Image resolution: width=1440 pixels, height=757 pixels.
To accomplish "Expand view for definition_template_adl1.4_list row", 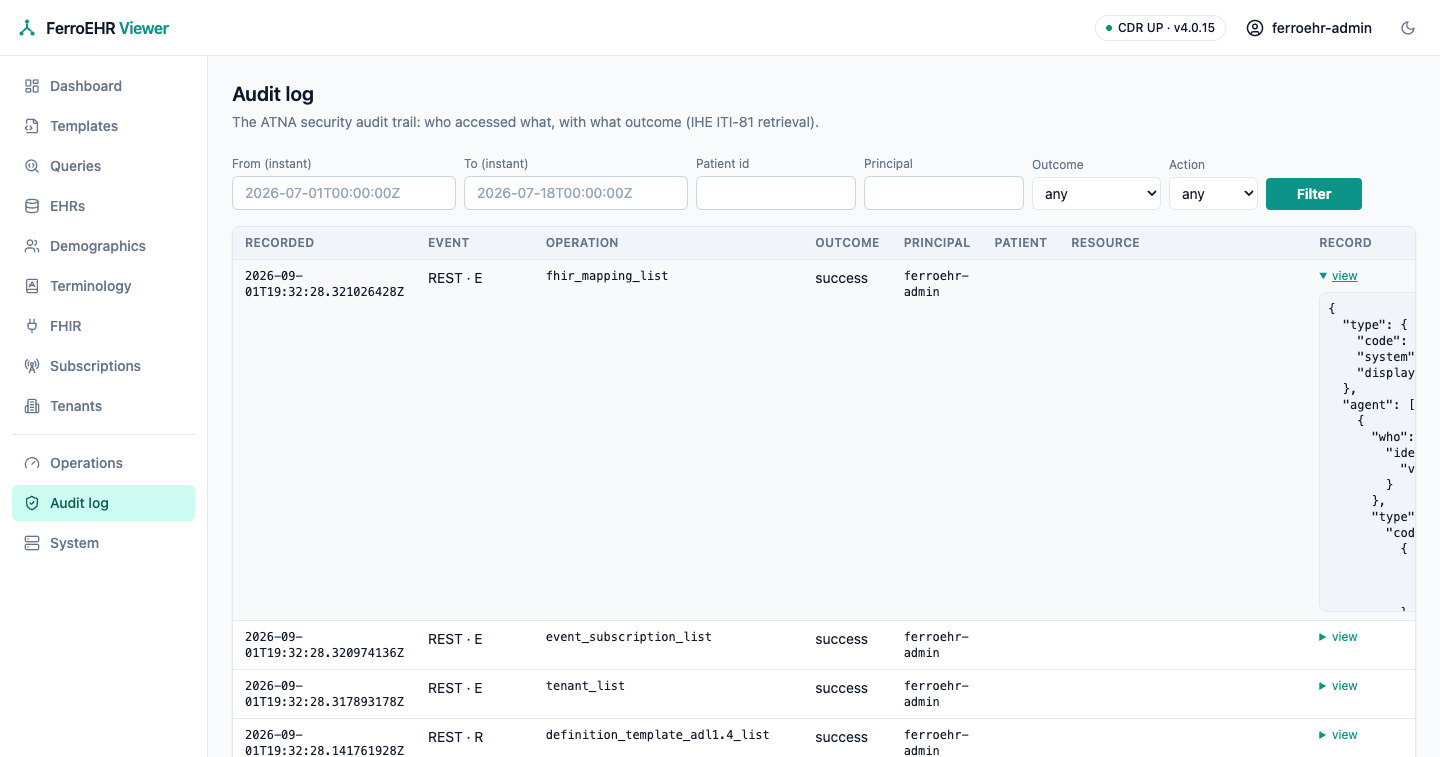I will tap(1338, 735).
